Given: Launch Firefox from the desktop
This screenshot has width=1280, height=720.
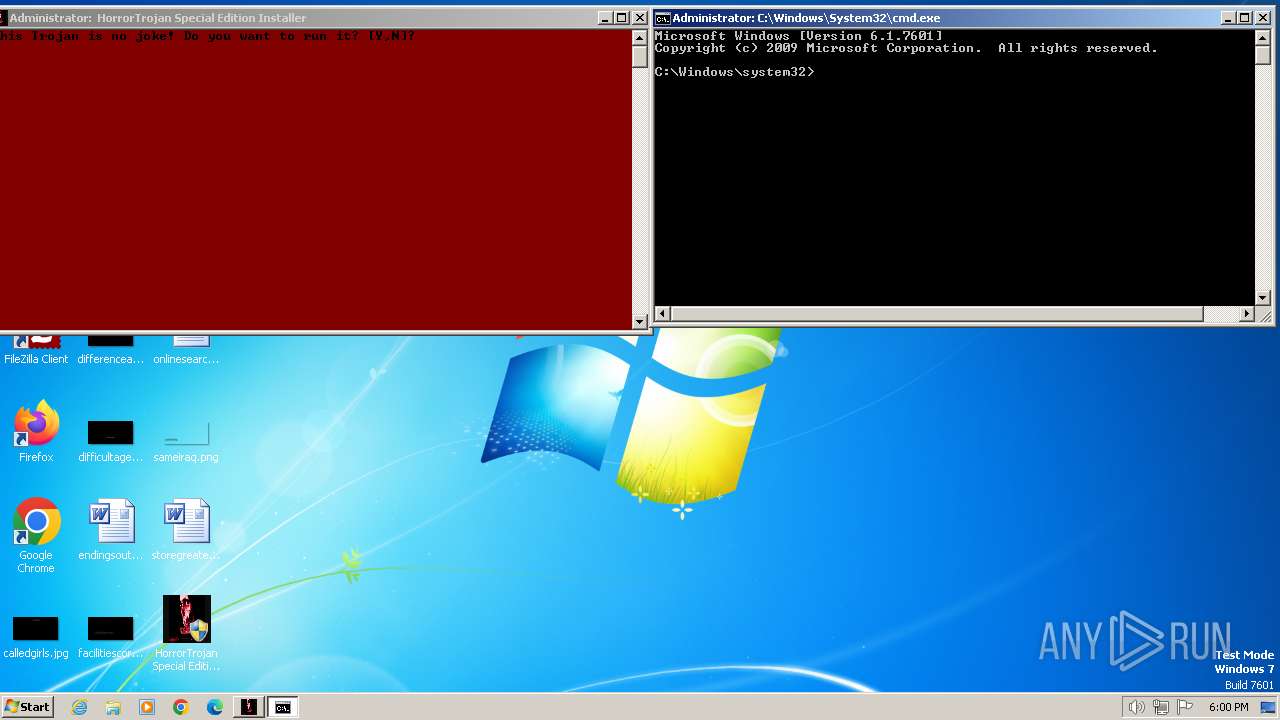Looking at the screenshot, I should tap(36, 431).
